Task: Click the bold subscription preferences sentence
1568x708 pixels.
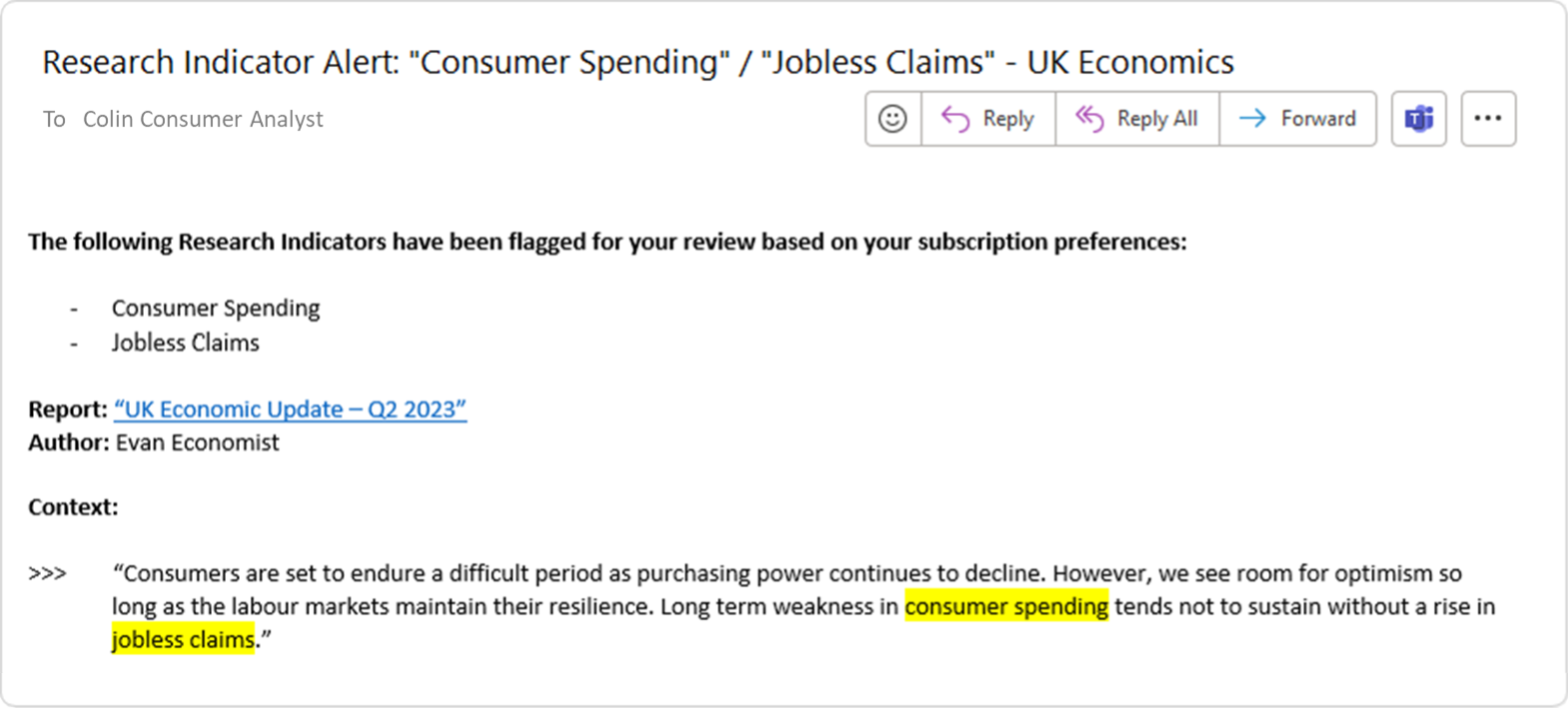Action: click(607, 243)
